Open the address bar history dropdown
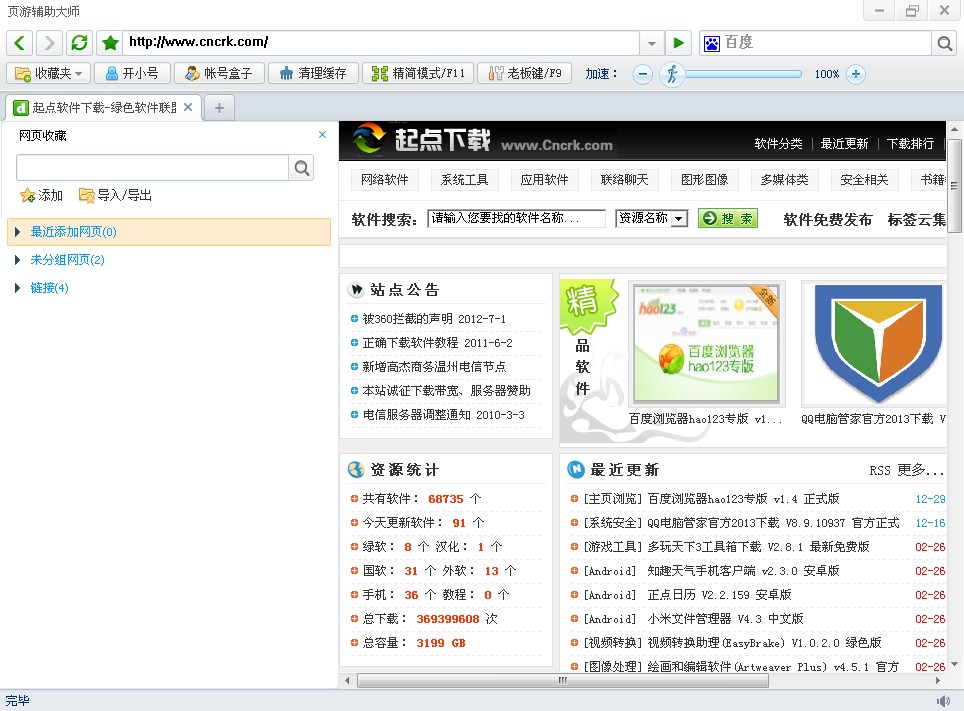This screenshot has width=964, height=711. (651, 43)
